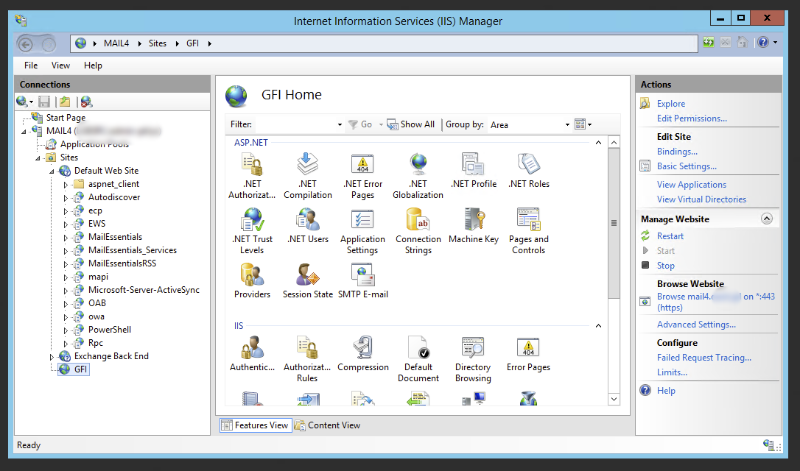
Task: Click View Virtual Directories link
Action: pos(702,200)
